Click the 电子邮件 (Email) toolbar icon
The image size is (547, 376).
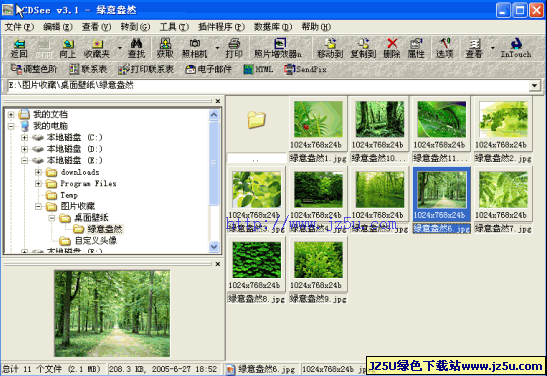[208, 69]
